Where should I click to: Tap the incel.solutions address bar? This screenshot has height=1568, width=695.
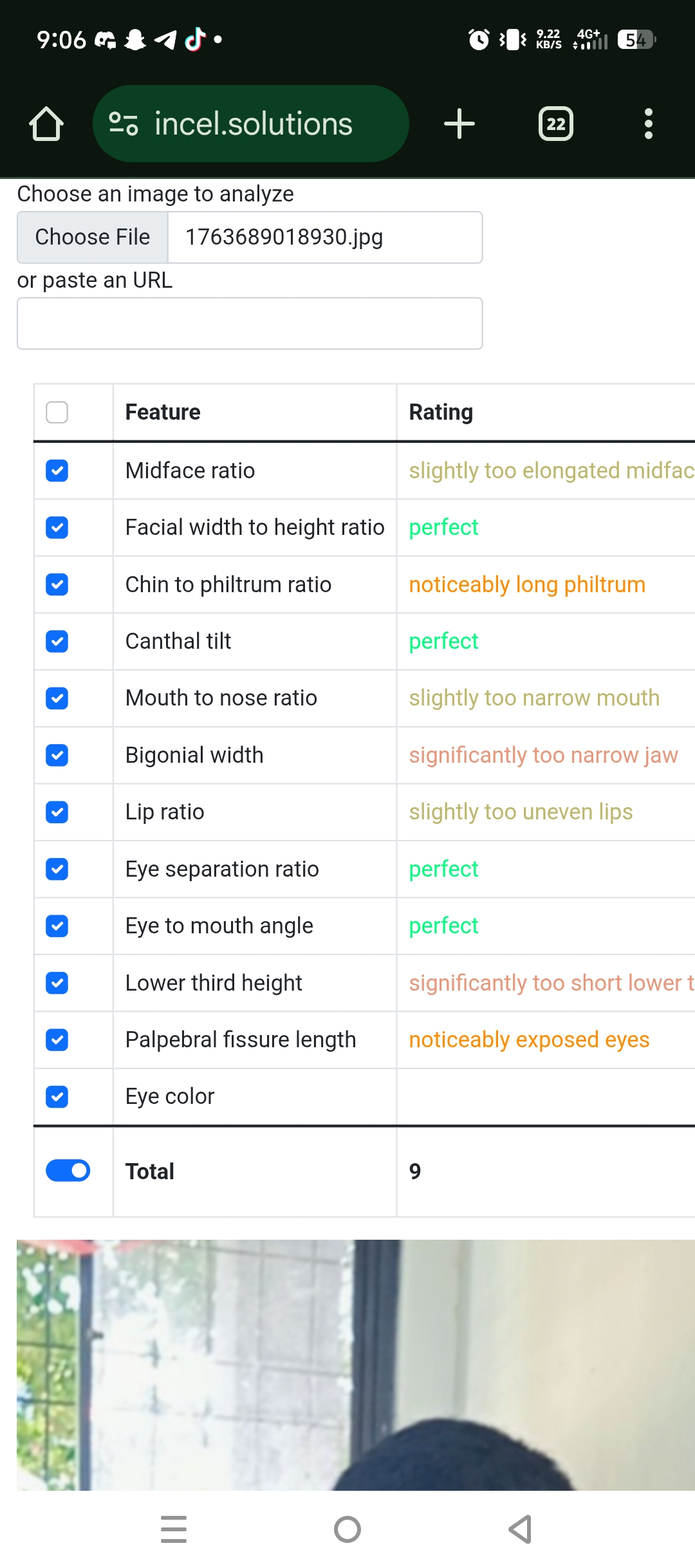click(254, 124)
